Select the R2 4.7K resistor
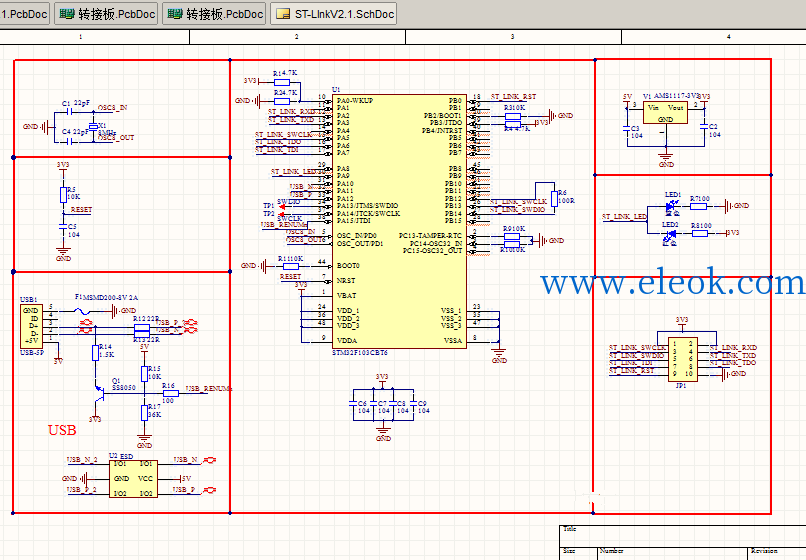This screenshot has width=806, height=560. [x=282, y=101]
